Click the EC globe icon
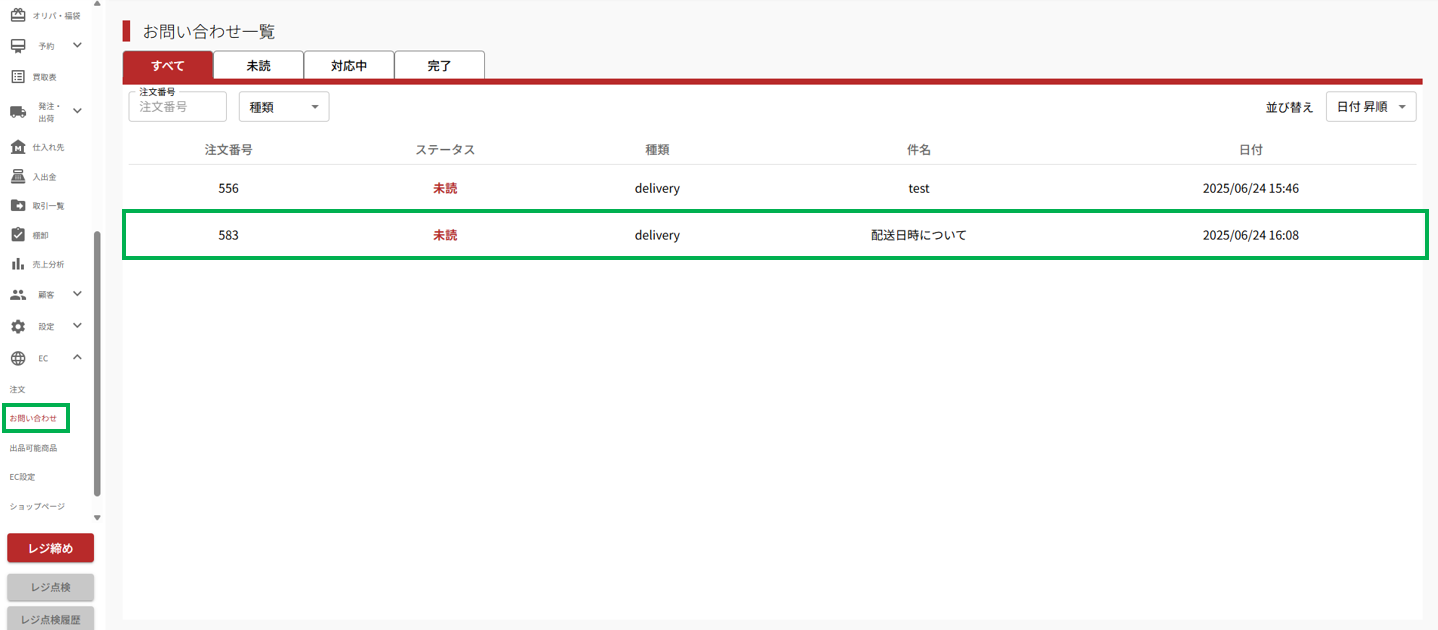 point(18,358)
